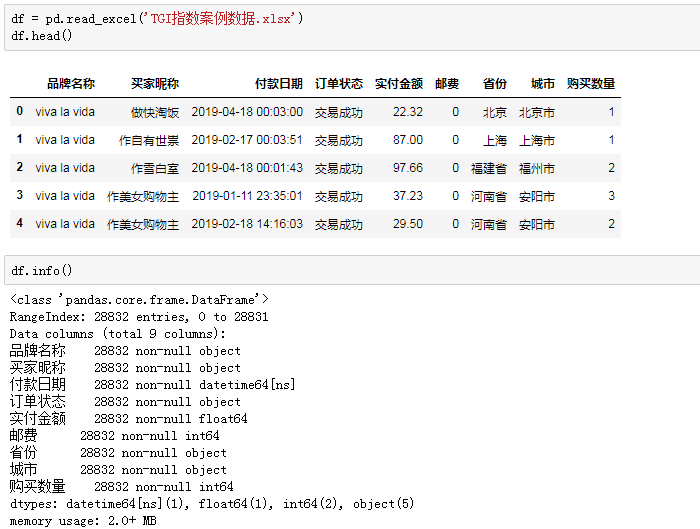Select the date cell 2019-02-17 00:03:51
700x529 pixels.
247,140
